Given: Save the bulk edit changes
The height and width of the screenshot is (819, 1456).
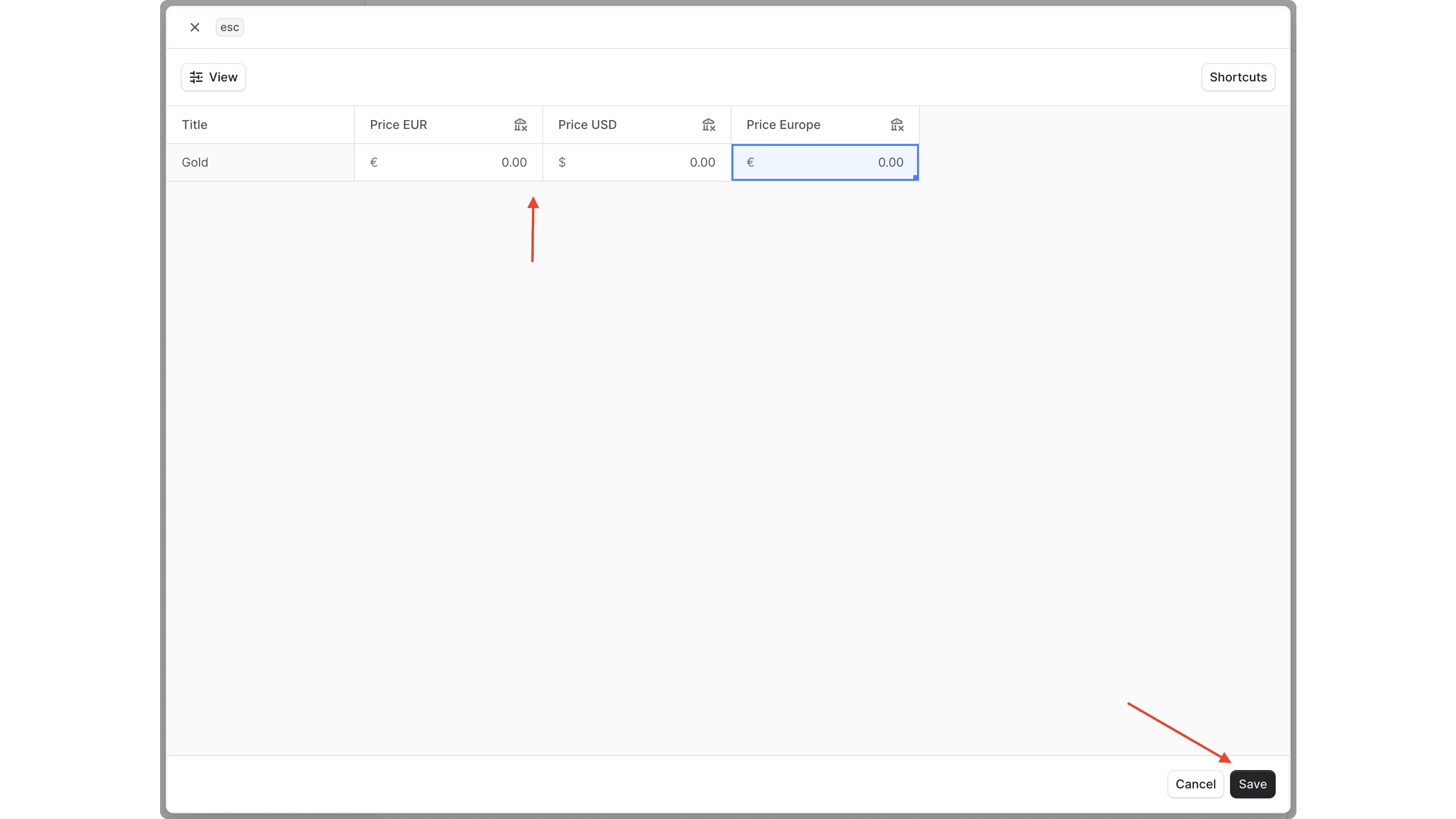Looking at the screenshot, I should pos(1253,784).
